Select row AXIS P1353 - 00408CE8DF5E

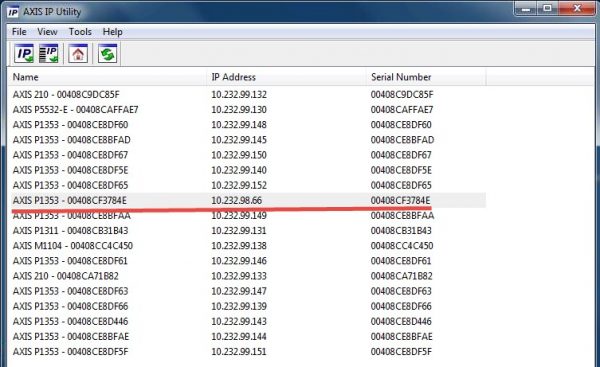click(x=247, y=170)
